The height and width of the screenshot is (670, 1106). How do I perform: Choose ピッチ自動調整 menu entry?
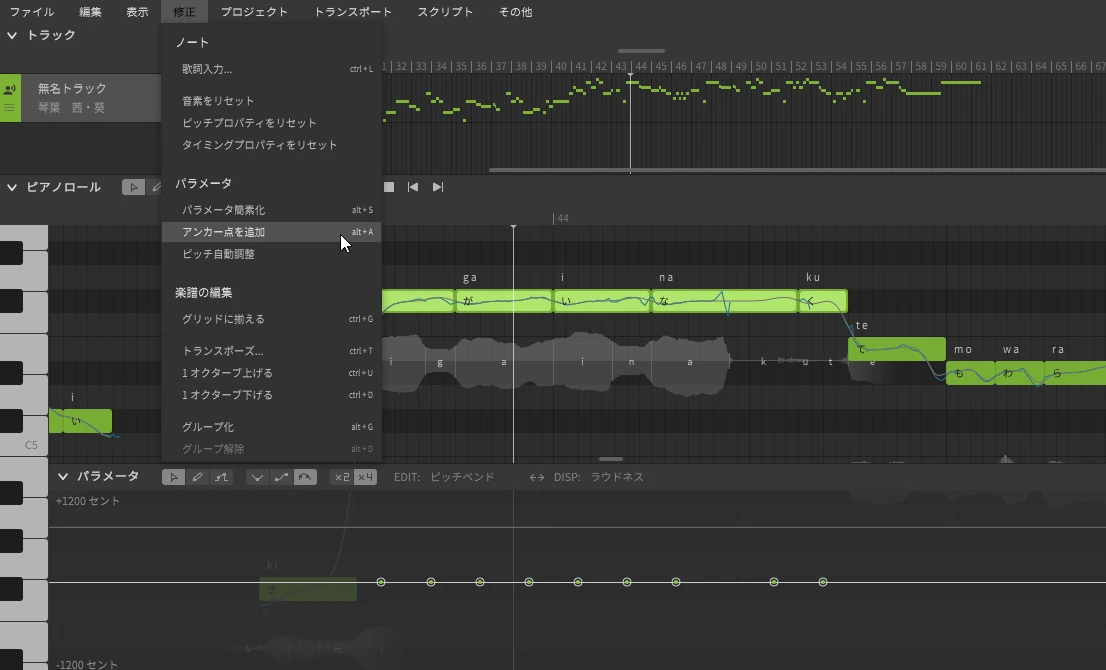[272, 254]
